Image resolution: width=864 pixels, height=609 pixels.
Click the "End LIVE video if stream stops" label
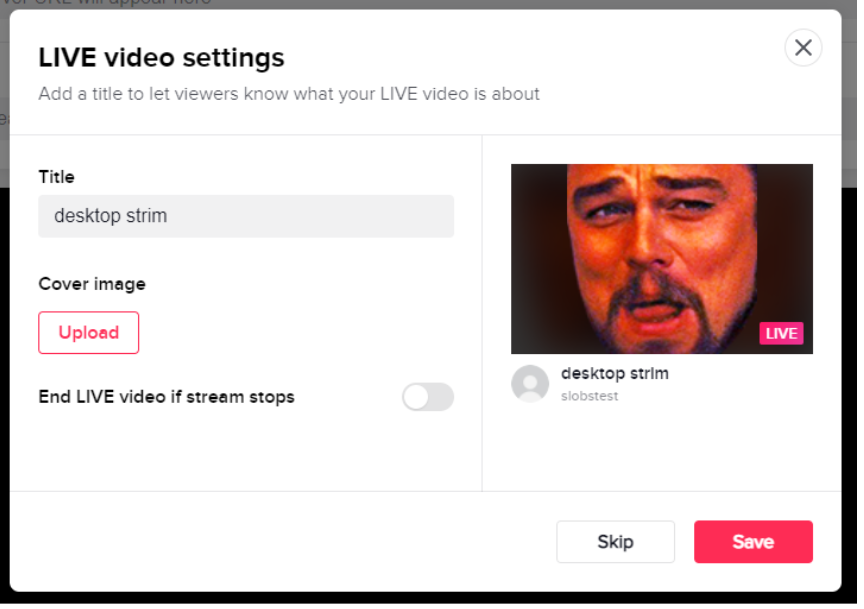(167, 397)
